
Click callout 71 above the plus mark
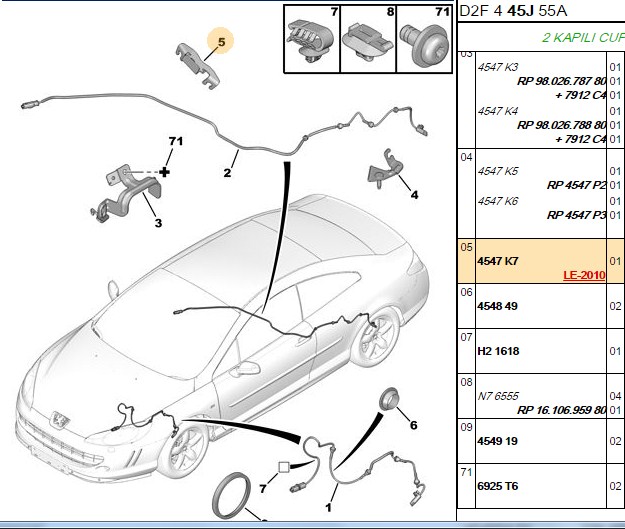(x=176, y=142)
